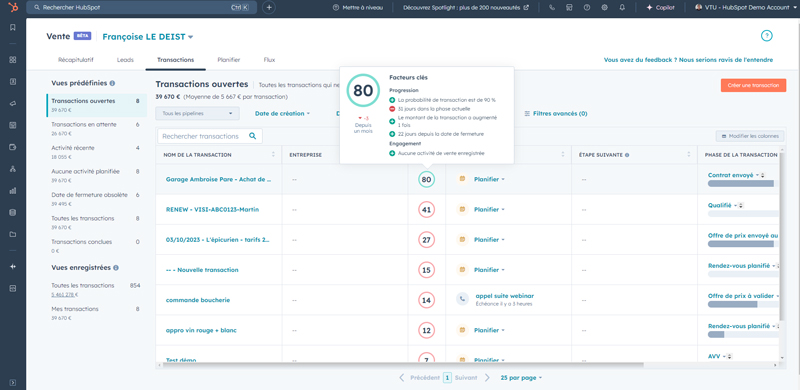This screenshot has height=390, width=800.
Task: Open the phone calling icon in top bar
Action: (552, 8)
